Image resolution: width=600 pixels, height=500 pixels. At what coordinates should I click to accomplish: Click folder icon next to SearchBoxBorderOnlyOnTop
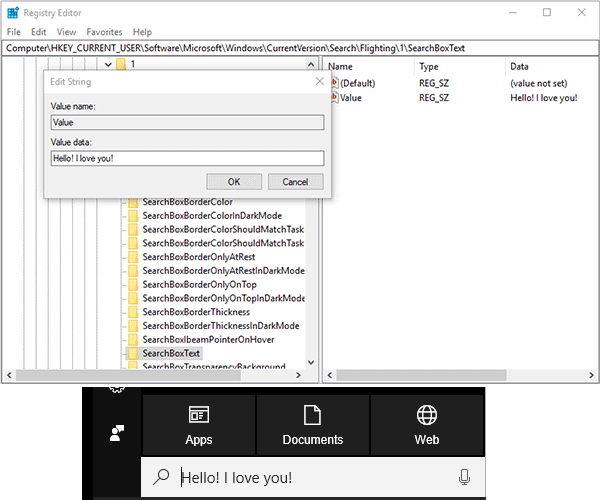click(x=133, y=285)
